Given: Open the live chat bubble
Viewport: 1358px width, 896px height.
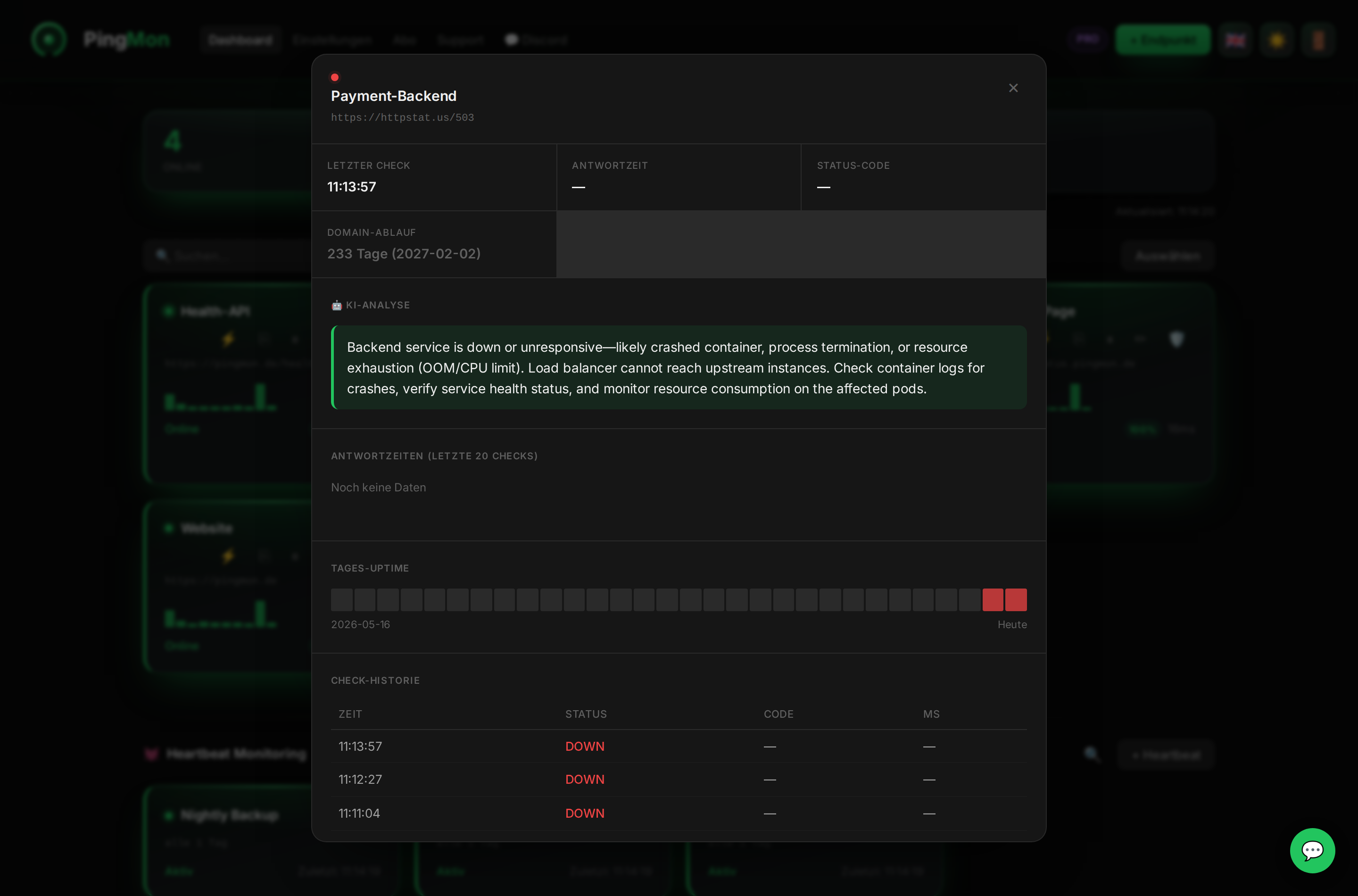Looking at the screenshot, I should [x=1312, y=850].
